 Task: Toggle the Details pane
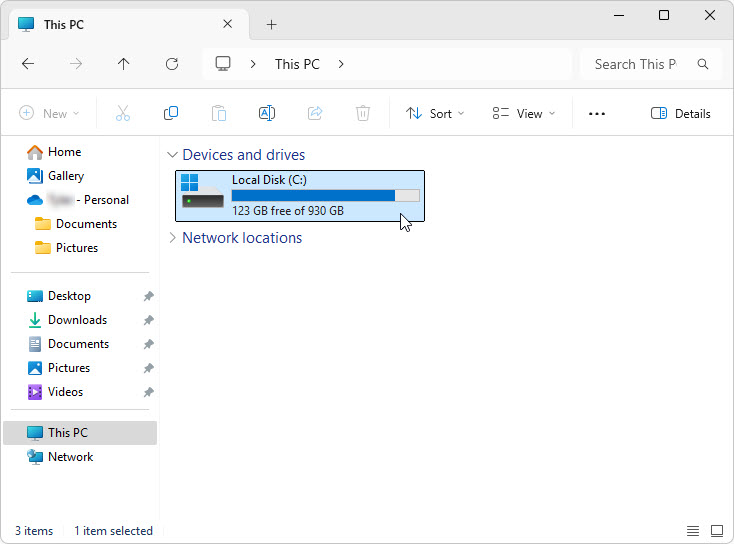pos(681,113)
